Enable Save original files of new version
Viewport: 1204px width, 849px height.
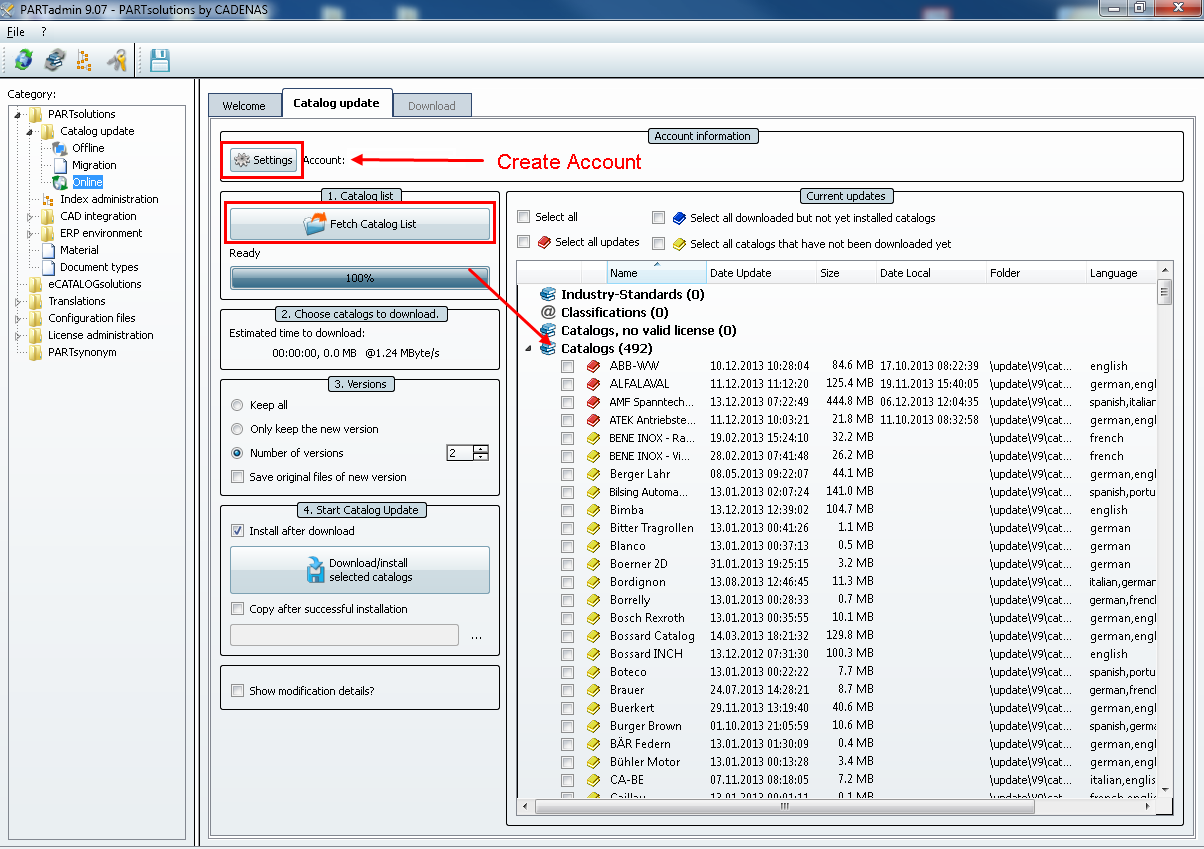[237, 477]
